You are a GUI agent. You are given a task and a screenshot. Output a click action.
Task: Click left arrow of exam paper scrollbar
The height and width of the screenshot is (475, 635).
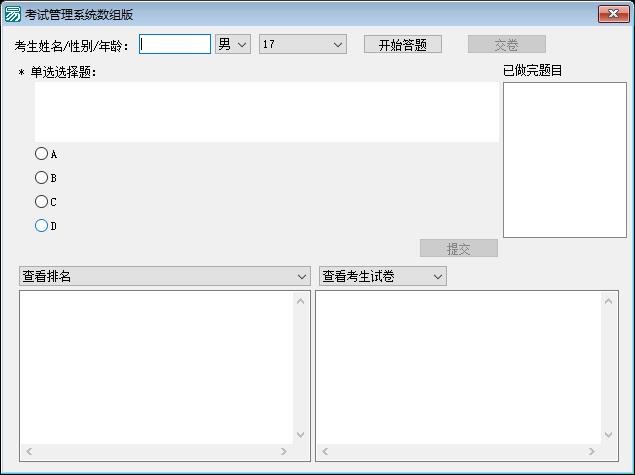click(x=325, y=452)
